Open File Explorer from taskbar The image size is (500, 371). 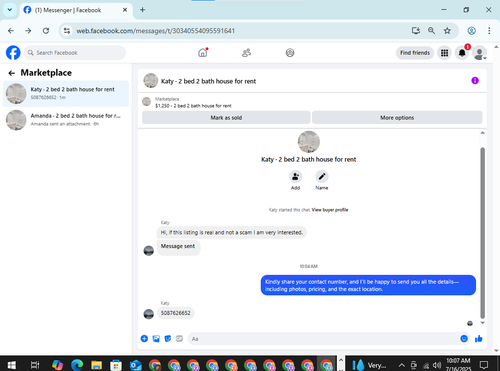click(96, 365)
